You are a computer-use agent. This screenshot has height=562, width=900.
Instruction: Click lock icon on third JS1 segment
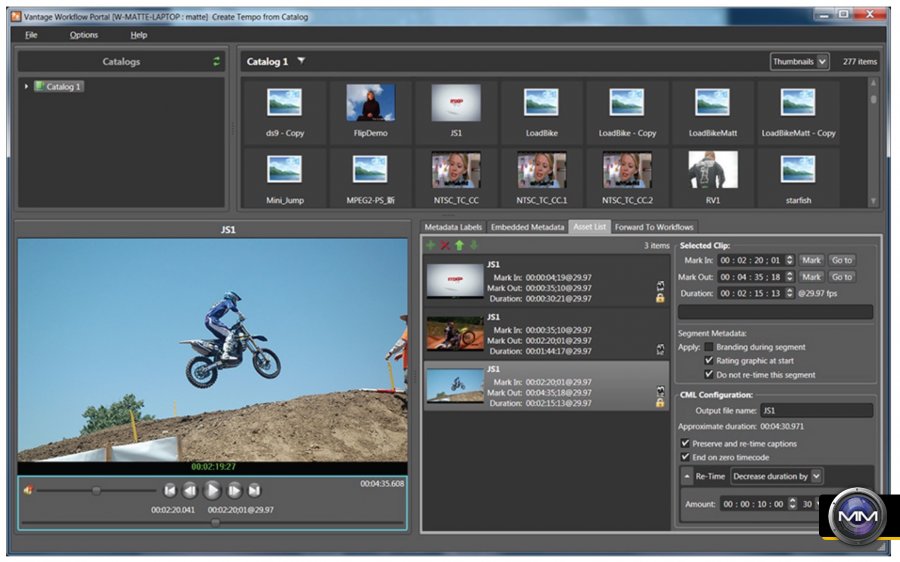[660, 402]
